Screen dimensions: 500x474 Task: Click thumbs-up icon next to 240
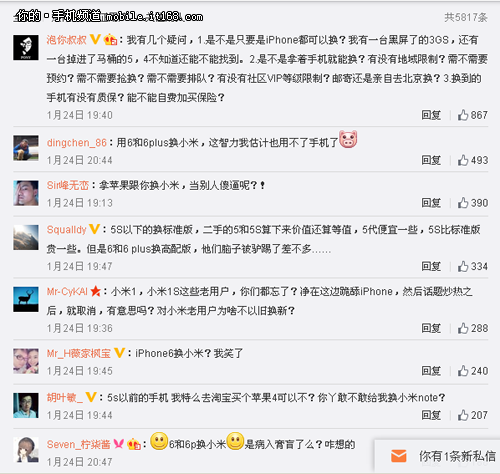[x=463, y=371]
